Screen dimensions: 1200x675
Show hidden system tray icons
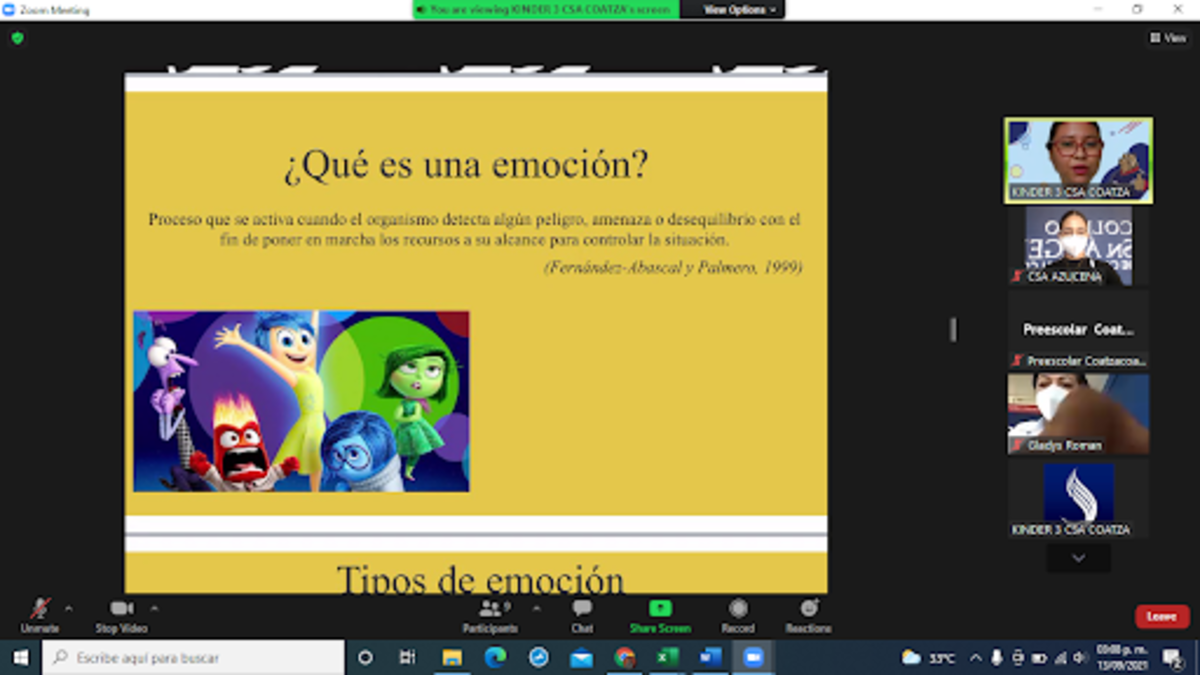click(976, 658)
